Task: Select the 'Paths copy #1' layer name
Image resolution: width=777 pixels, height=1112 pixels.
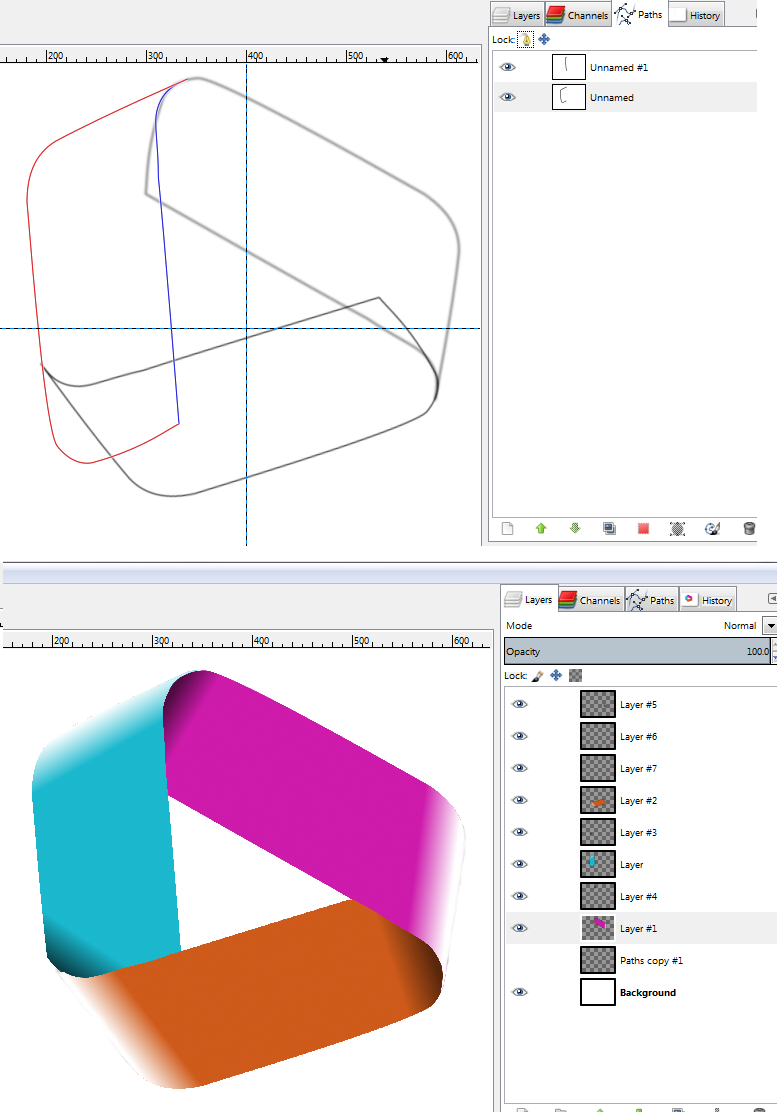Action: [652, 960]
